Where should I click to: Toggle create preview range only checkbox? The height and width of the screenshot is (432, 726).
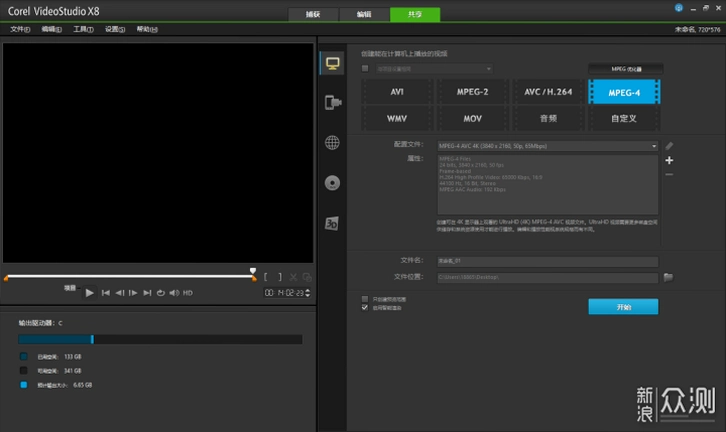[365, 299]
